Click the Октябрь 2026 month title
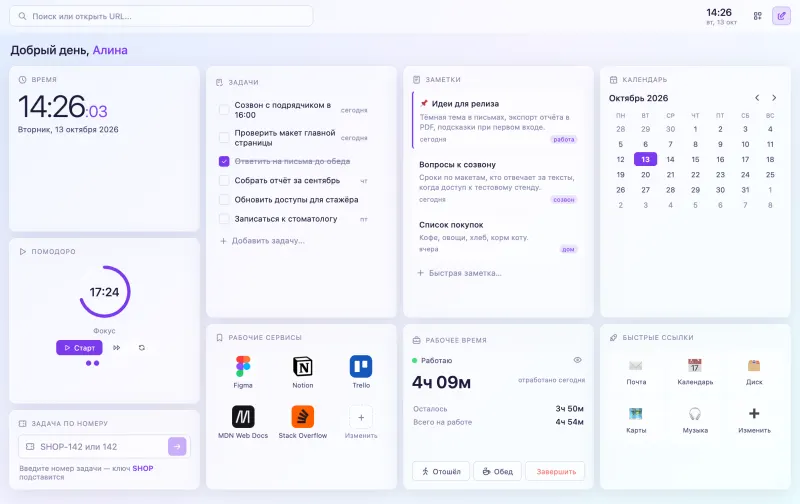This screenshot has width=800, height=504. click(x=638, y=98)
